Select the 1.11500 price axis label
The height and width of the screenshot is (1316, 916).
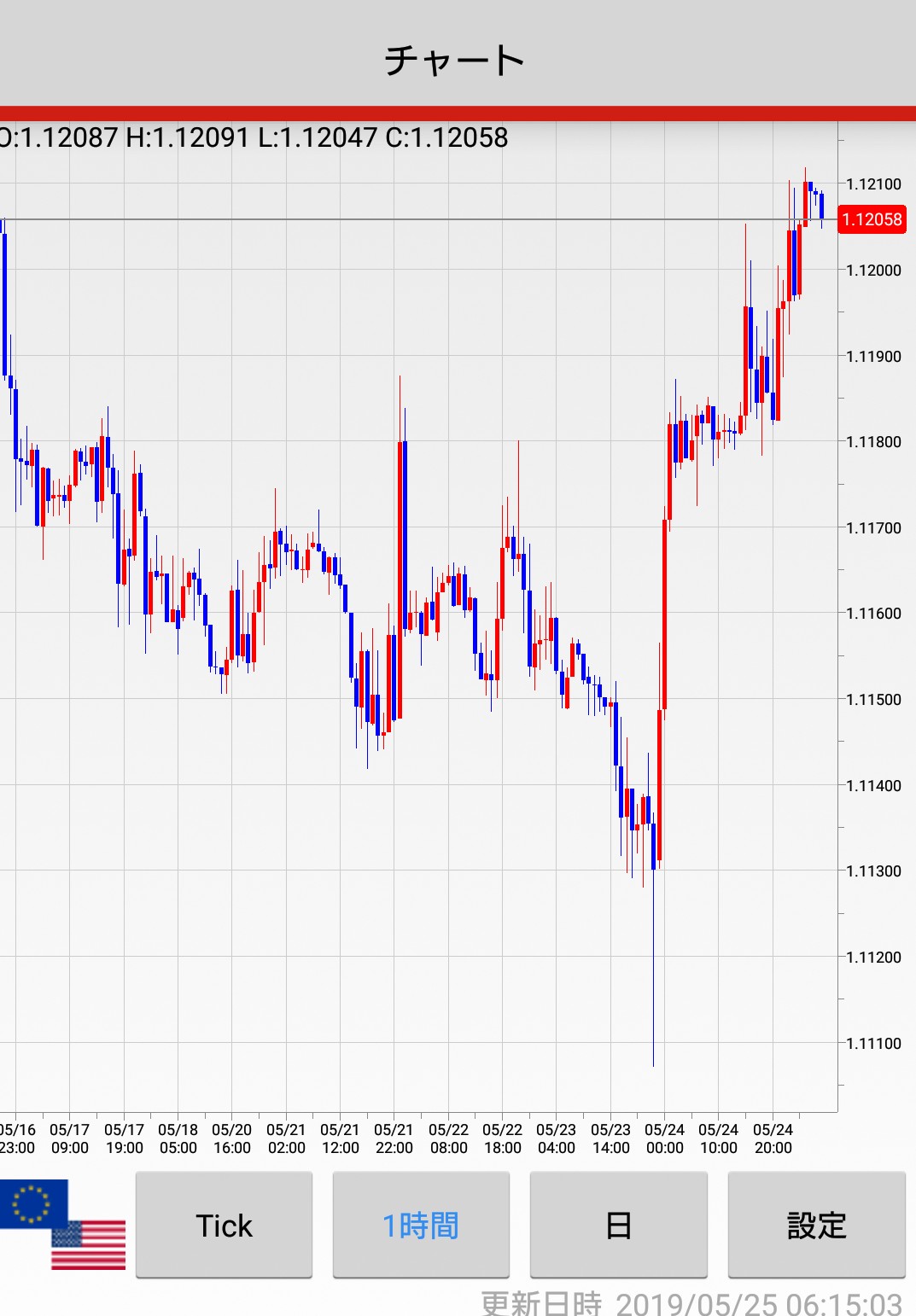[x=873, y=700]
